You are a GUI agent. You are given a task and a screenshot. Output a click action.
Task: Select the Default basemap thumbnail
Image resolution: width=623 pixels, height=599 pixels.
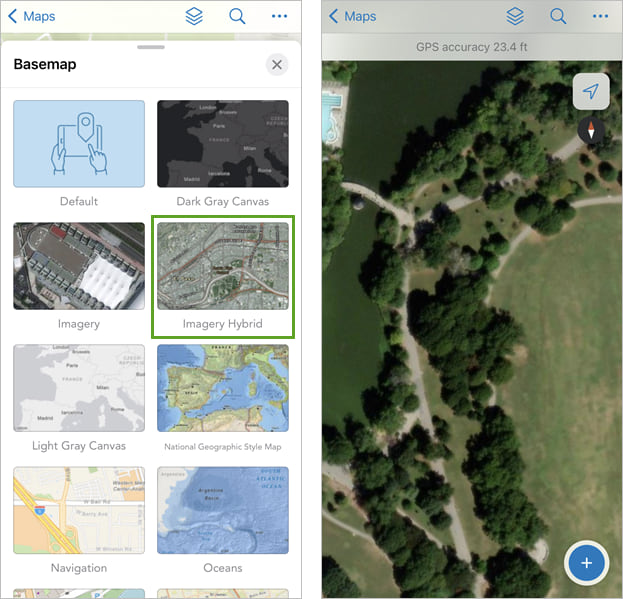(79, 144)
